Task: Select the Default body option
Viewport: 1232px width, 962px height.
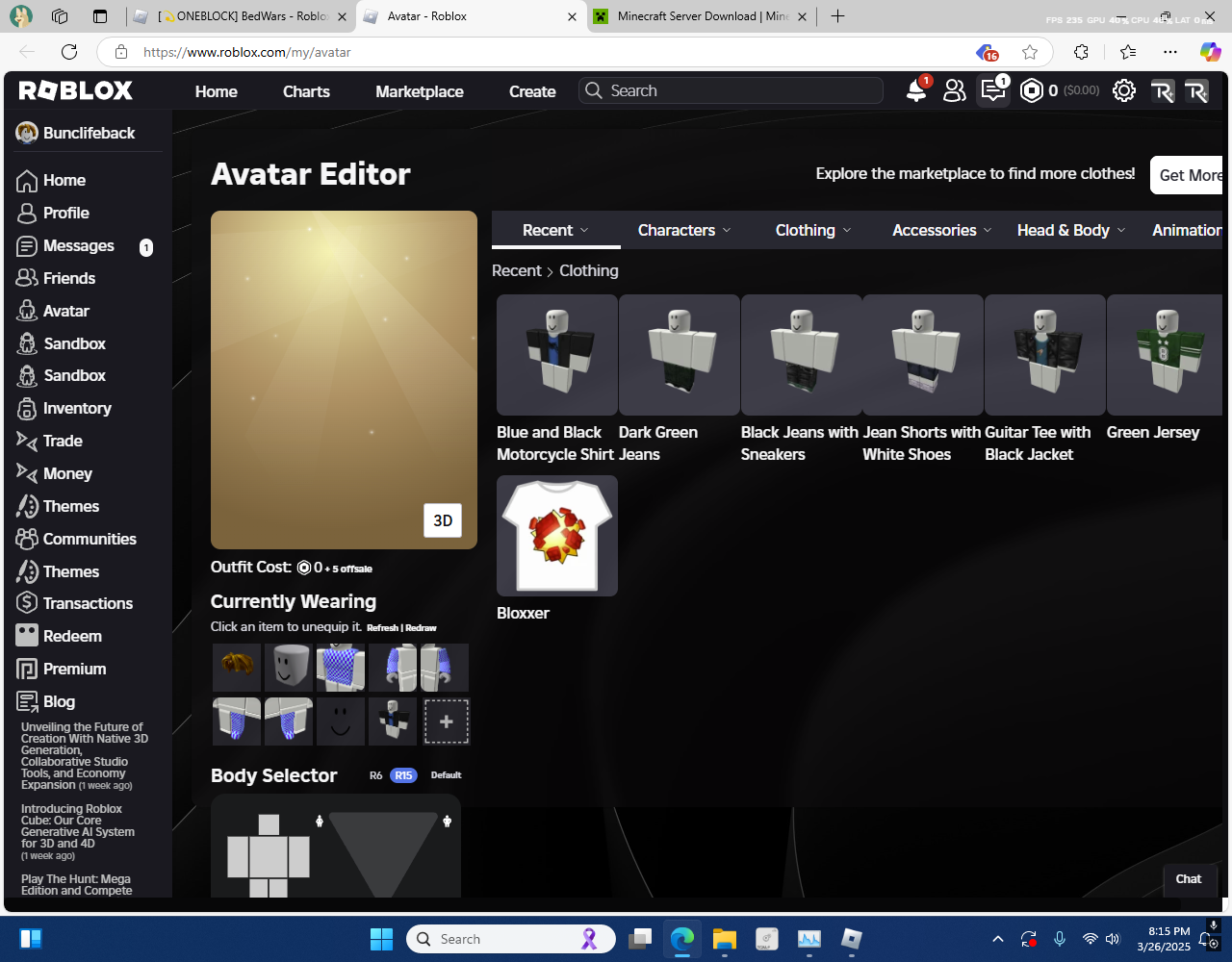Action: (x=447, y=775)
